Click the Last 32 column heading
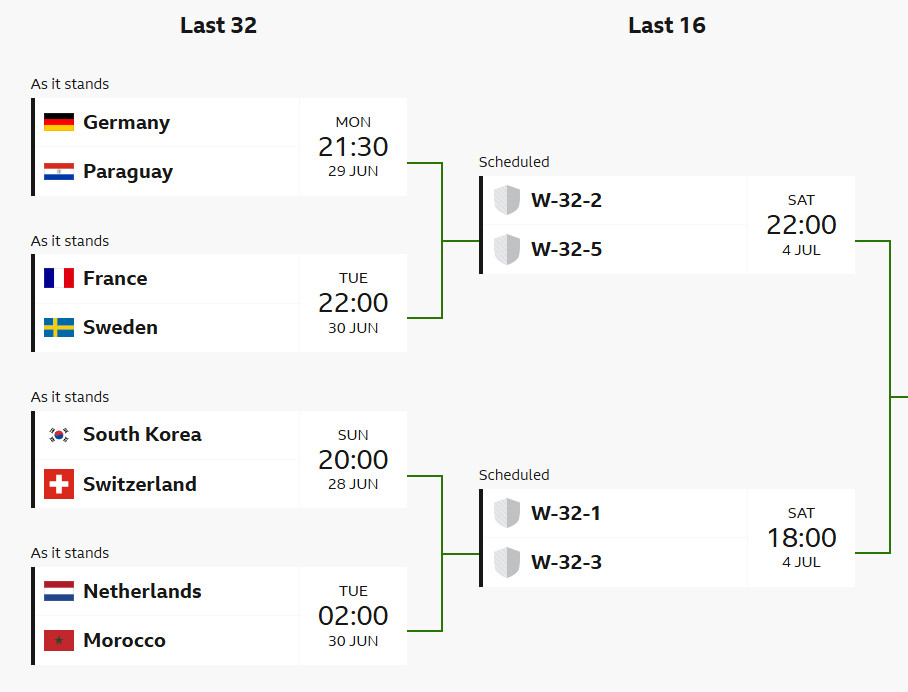This screenshot has width=908, height=692. pos(218,25)
